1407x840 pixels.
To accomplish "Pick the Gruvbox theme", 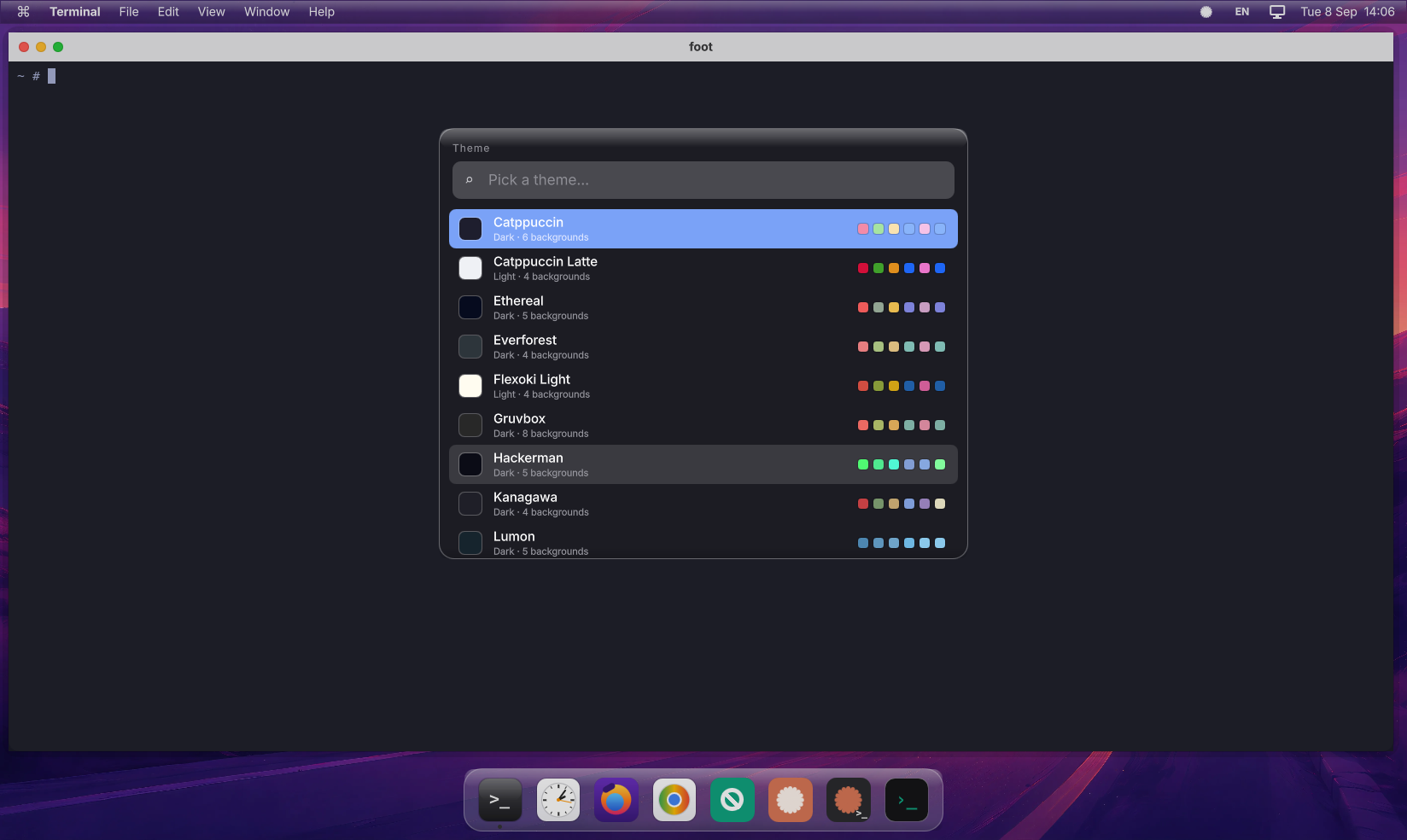I will (x=703, y=425).
